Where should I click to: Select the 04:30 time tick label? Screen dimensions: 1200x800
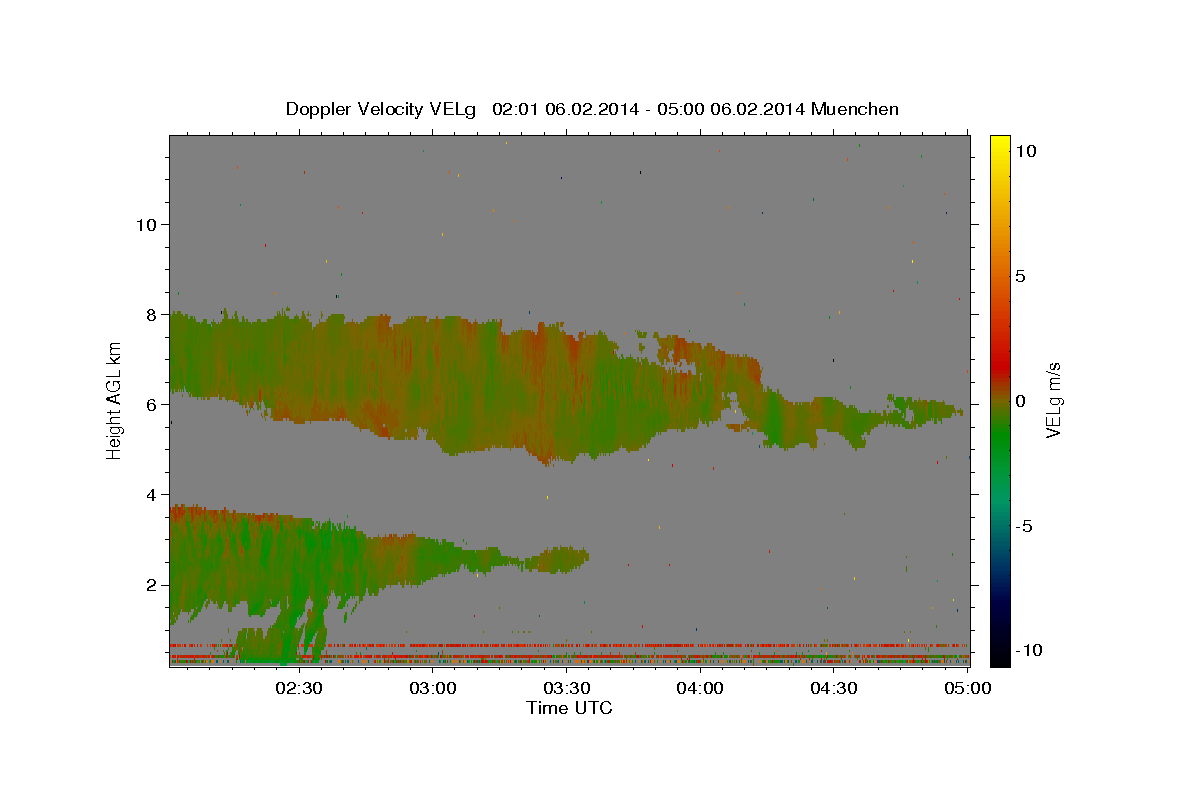(834, 688)
